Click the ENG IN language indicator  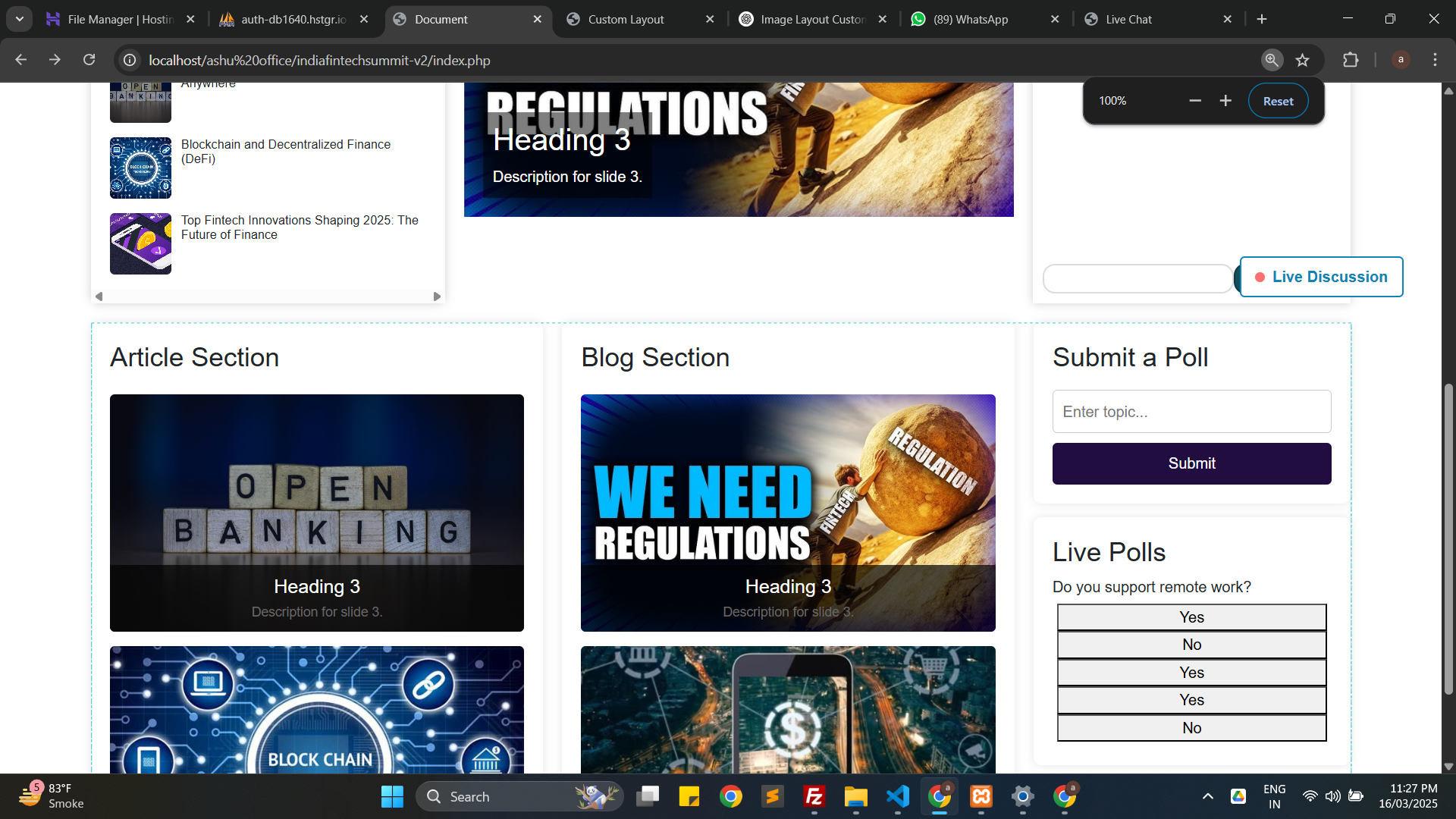[x=1275, y=796]
